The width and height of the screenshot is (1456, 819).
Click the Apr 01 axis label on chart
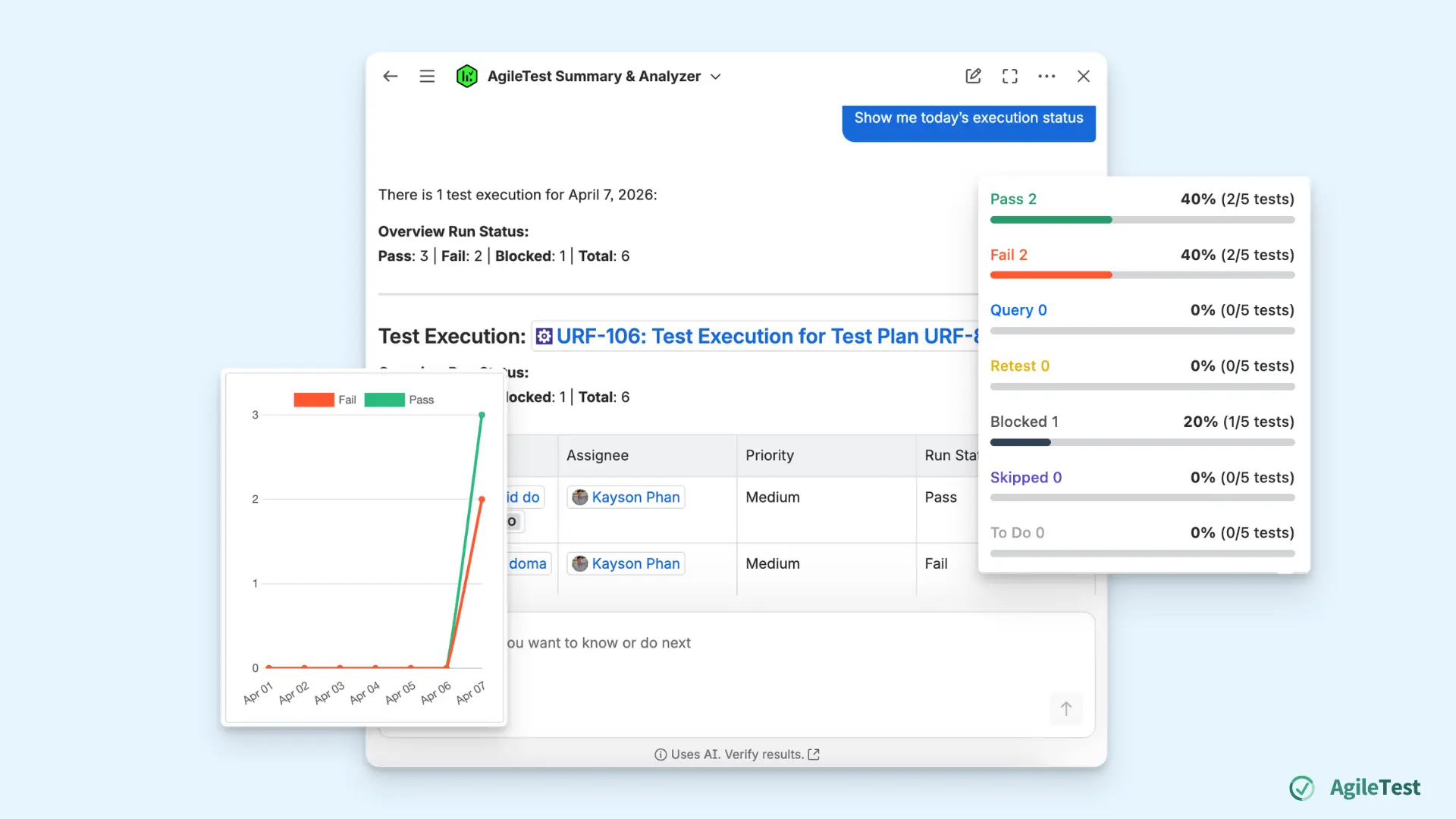click(x=257, y=693)
